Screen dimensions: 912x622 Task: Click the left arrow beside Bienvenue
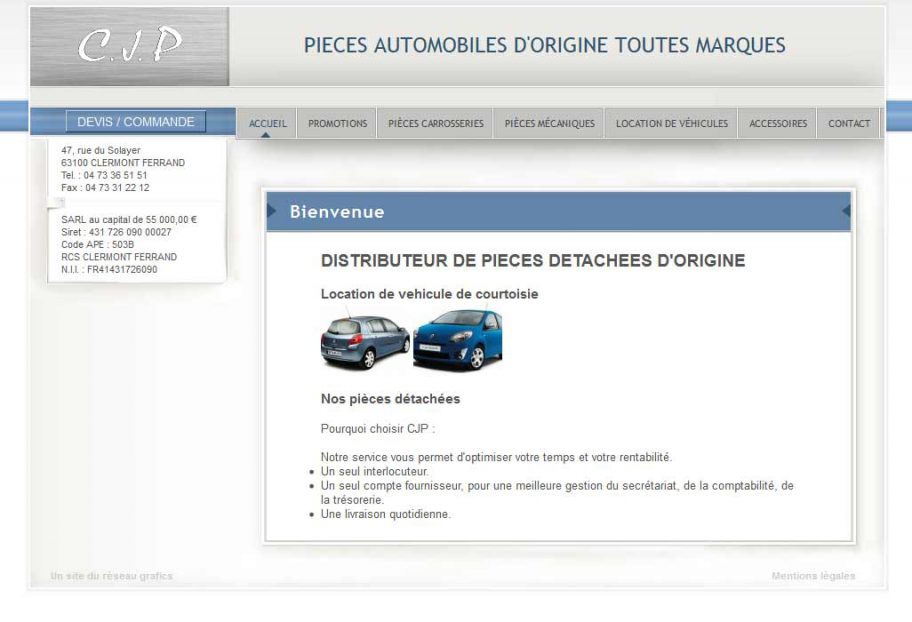coord(271,211)
